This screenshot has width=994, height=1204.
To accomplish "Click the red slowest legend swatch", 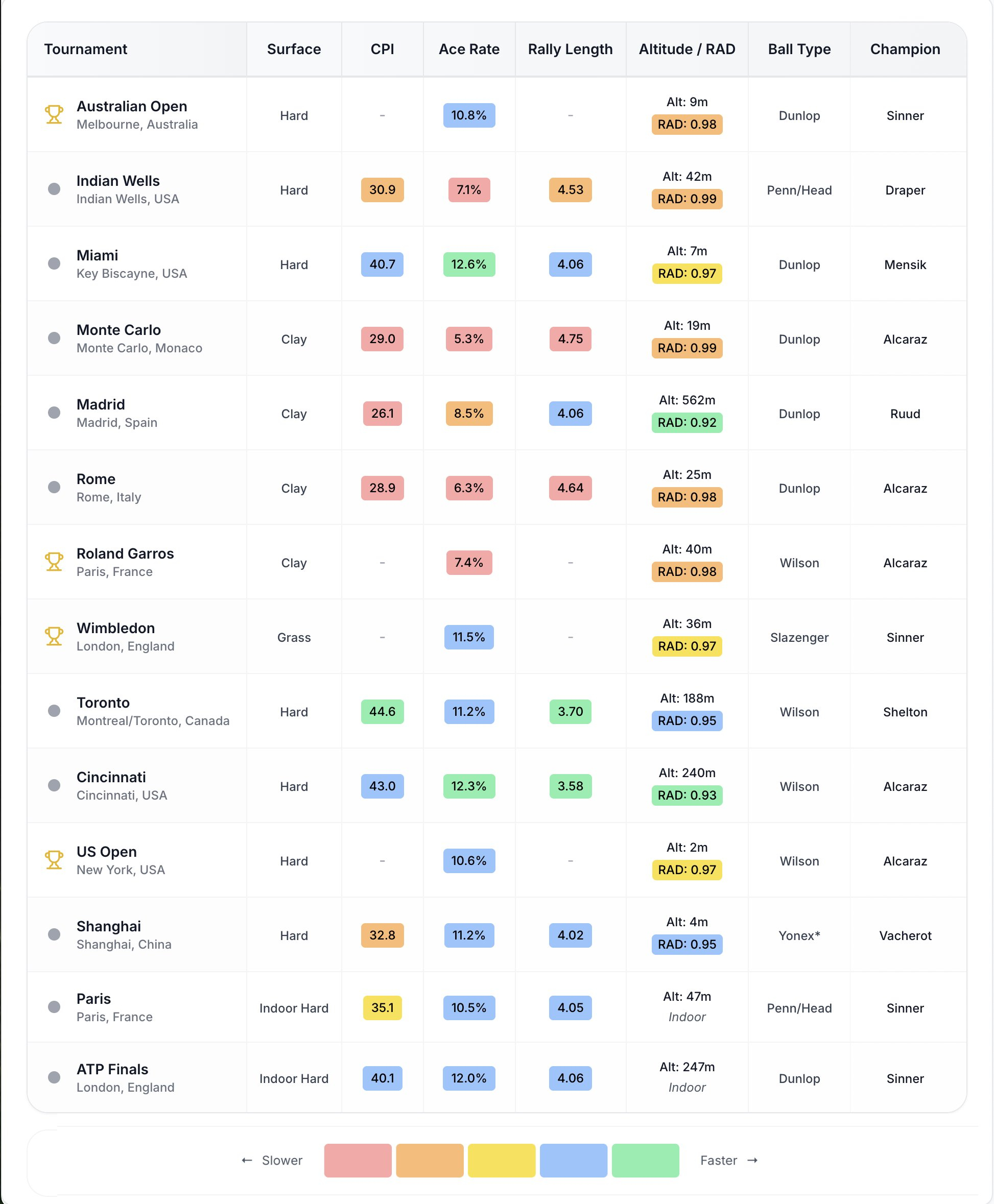I will tap(357, 1161).
